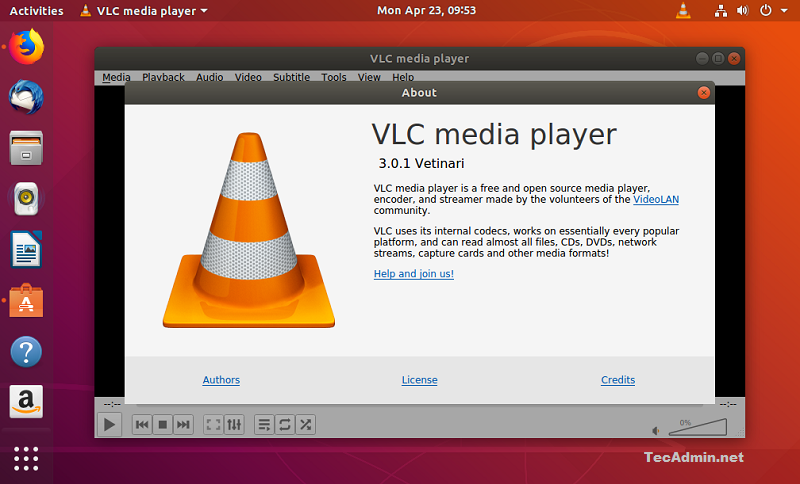Open the Authors link

tap(221, 380)
